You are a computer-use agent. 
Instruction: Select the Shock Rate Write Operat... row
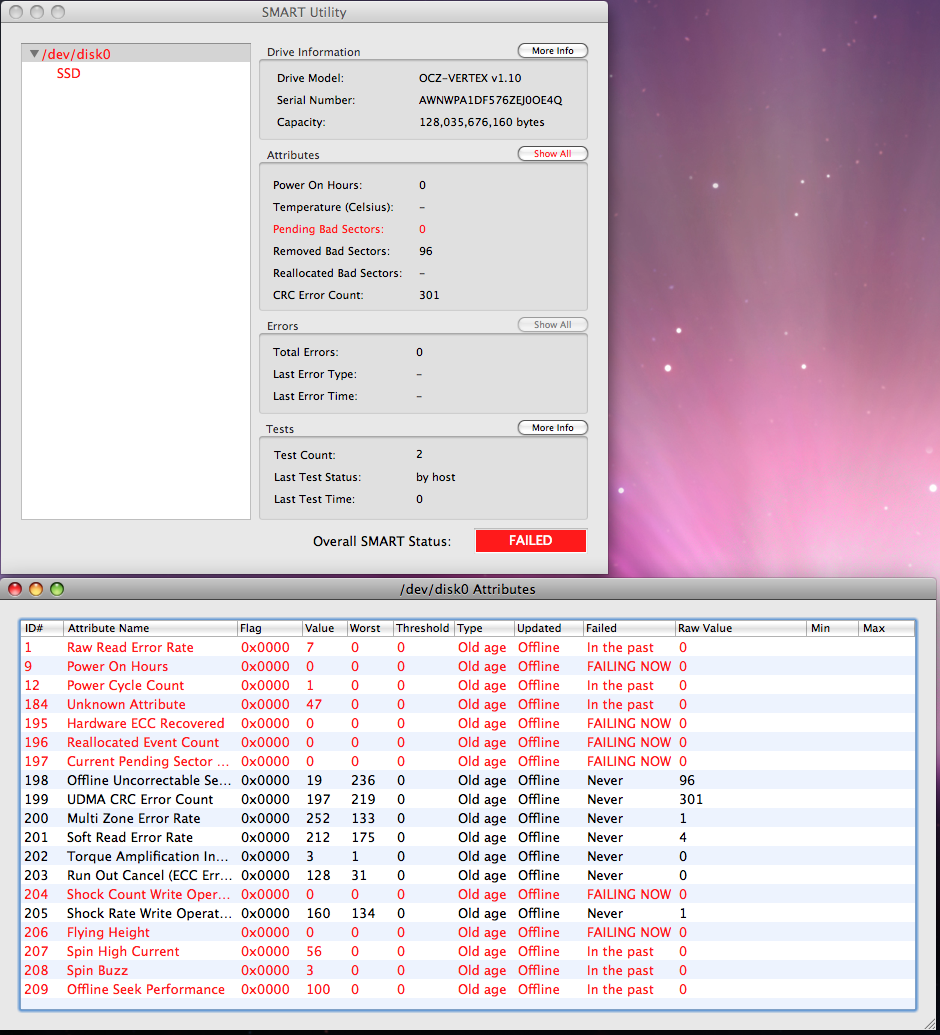pyautogui.click(x=468, y=914)
